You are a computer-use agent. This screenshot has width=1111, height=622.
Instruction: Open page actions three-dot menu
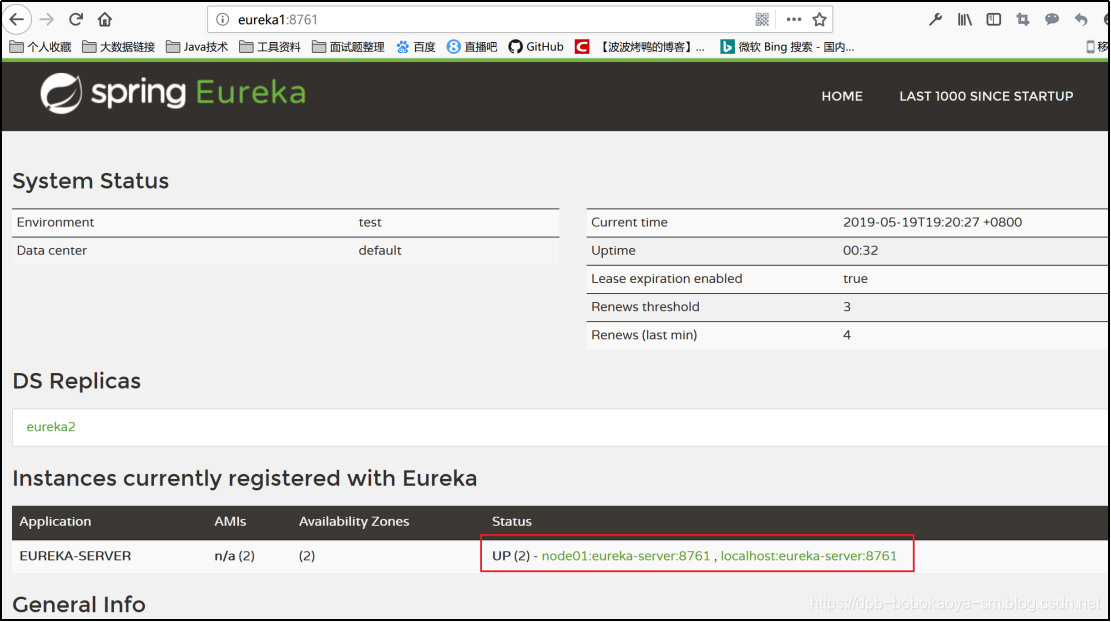(794, 20)
